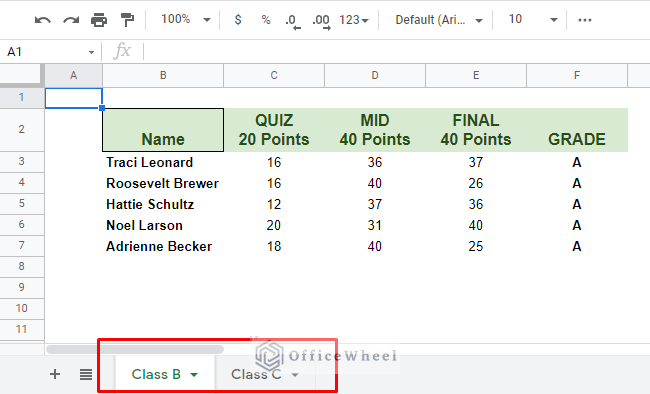Open the 123 more formats dropdown

[x=354, y=19]
